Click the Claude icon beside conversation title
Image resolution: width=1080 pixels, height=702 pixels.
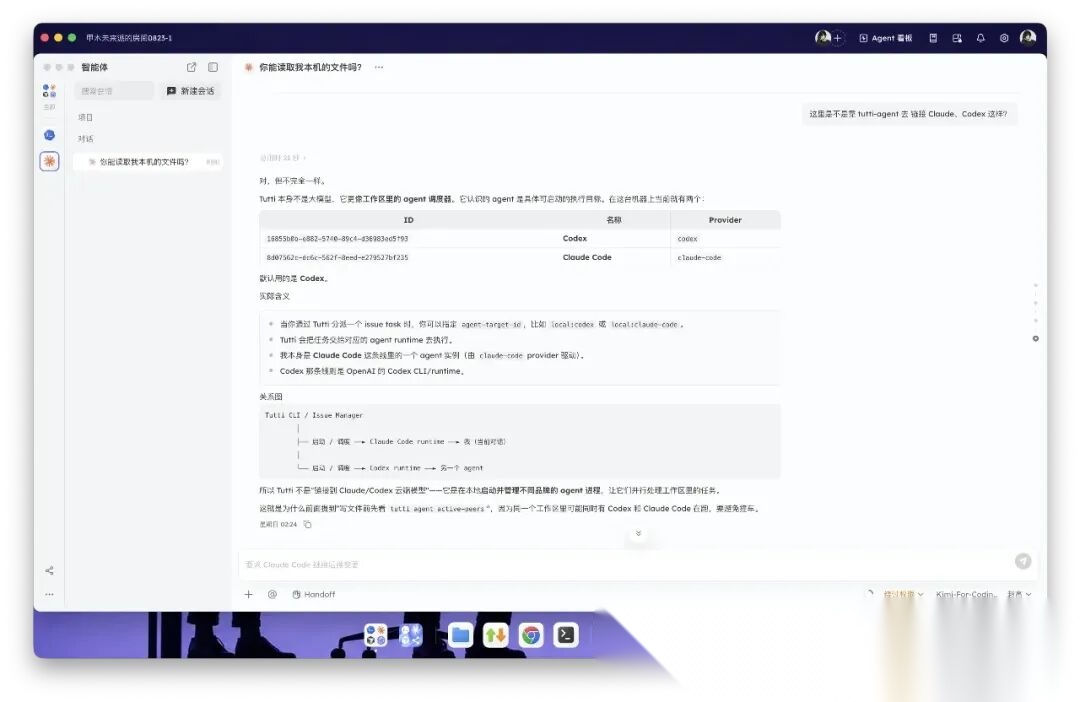coord(249,67)
